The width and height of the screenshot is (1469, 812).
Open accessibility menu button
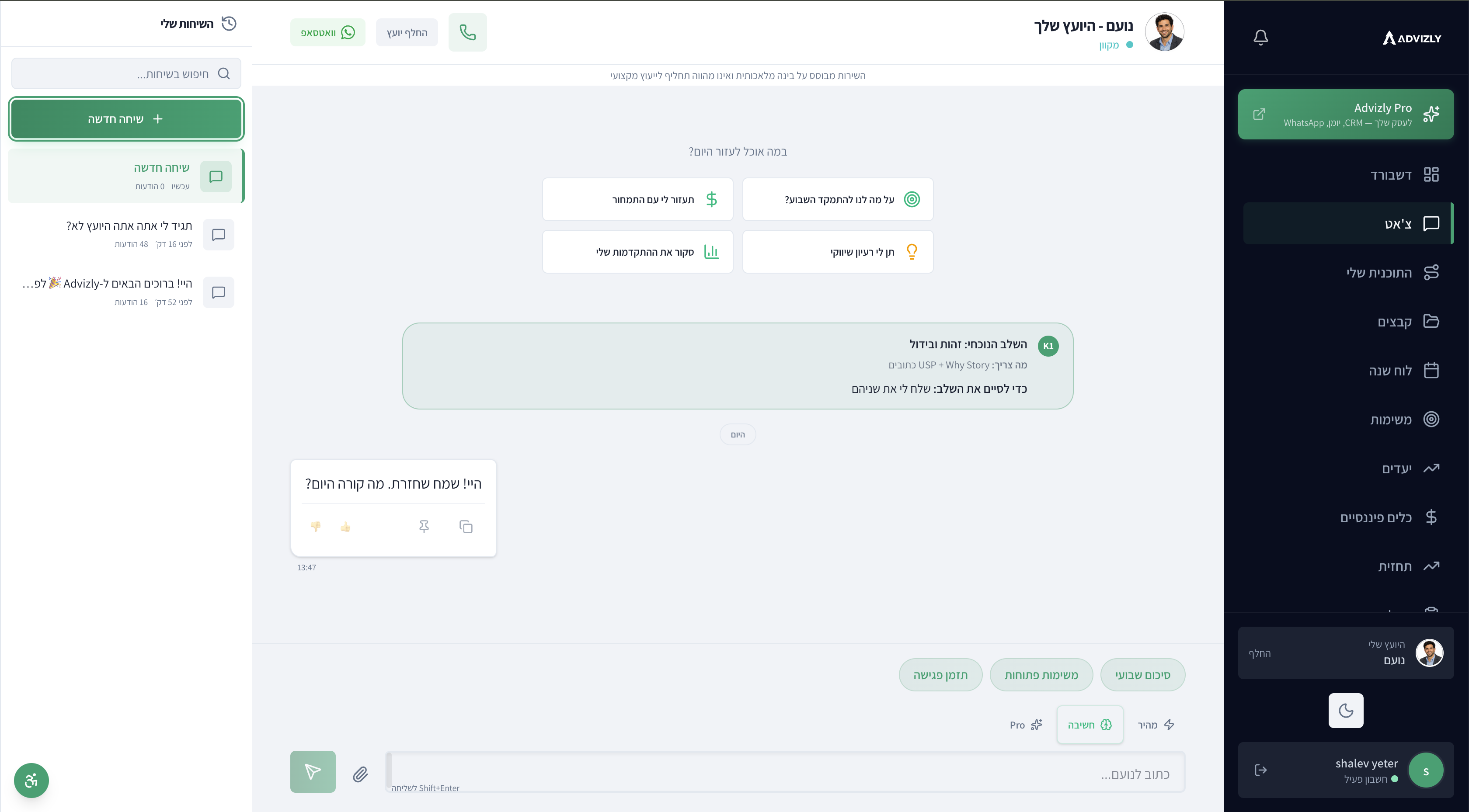point(31,781)
